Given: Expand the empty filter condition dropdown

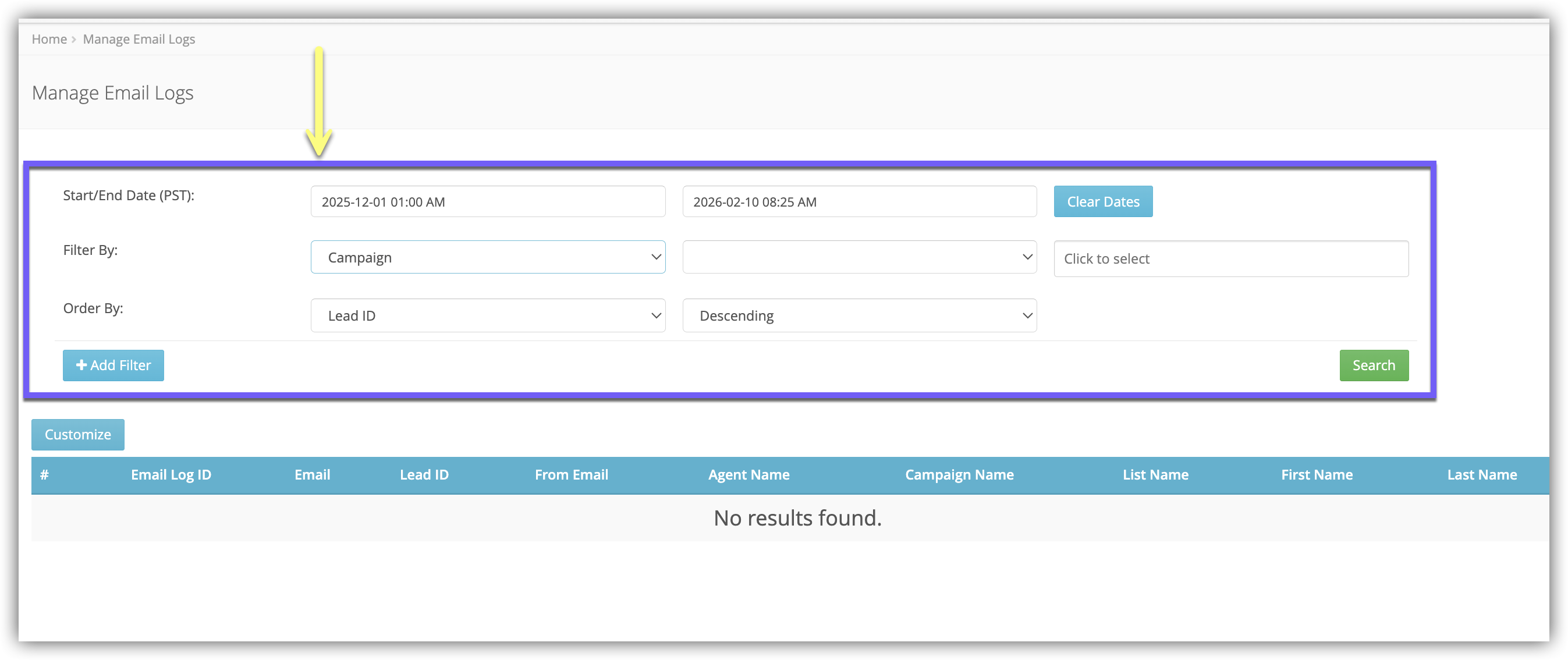Looking at the screenshot, I should [859, 258].
